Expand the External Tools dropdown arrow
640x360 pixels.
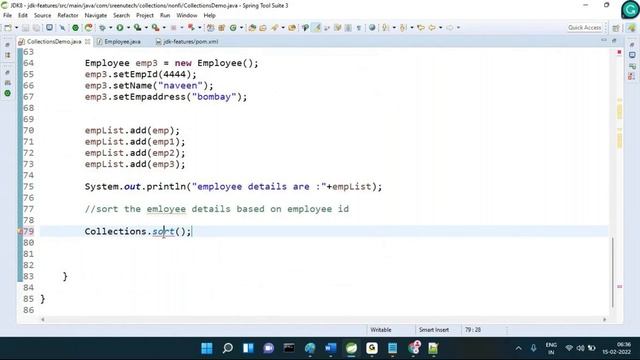click(164, 28)
